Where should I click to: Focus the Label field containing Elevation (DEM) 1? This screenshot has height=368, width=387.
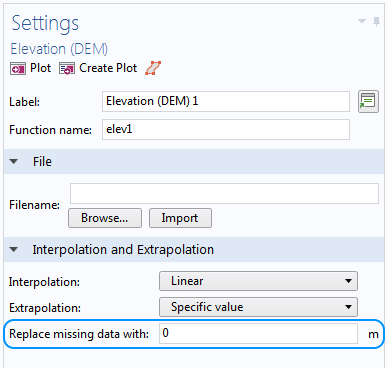point(226,101)
